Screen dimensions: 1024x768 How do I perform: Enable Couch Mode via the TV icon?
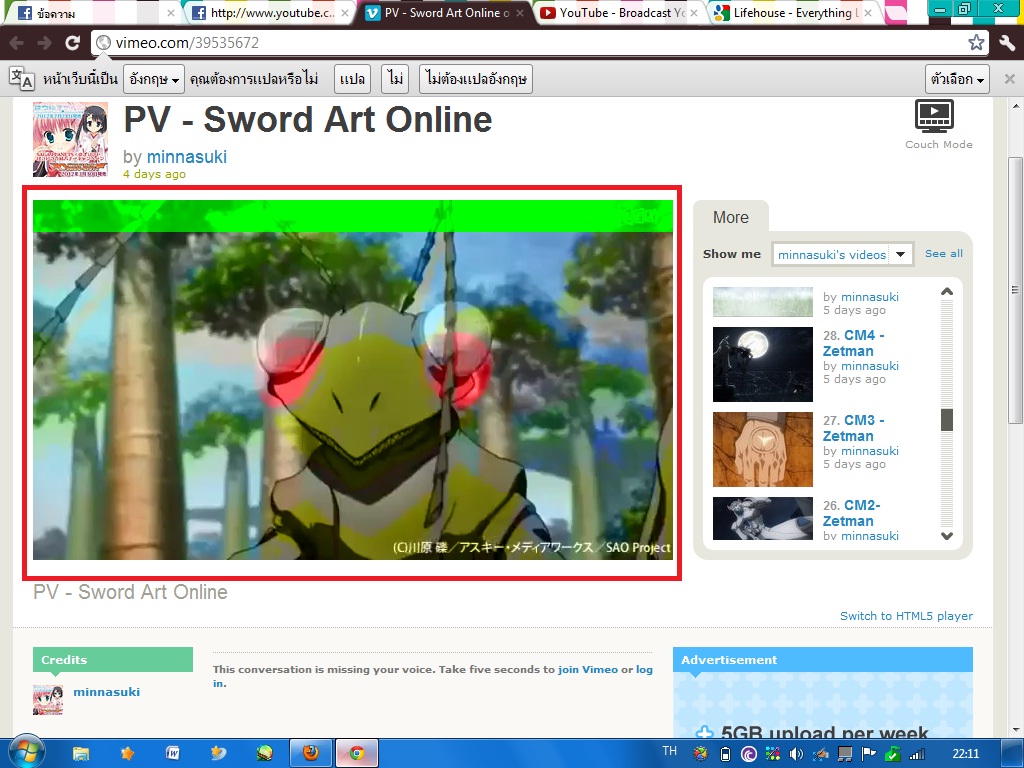pos(935,116)
